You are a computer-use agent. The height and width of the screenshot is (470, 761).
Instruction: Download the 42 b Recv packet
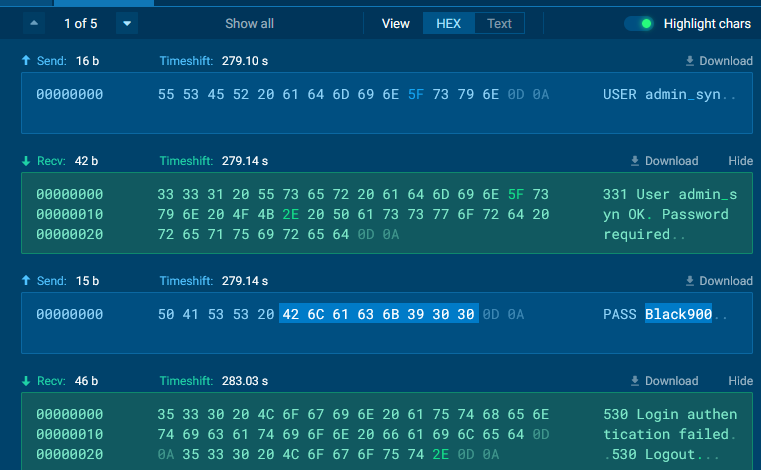pyautogui.click(x=664, y=161)
